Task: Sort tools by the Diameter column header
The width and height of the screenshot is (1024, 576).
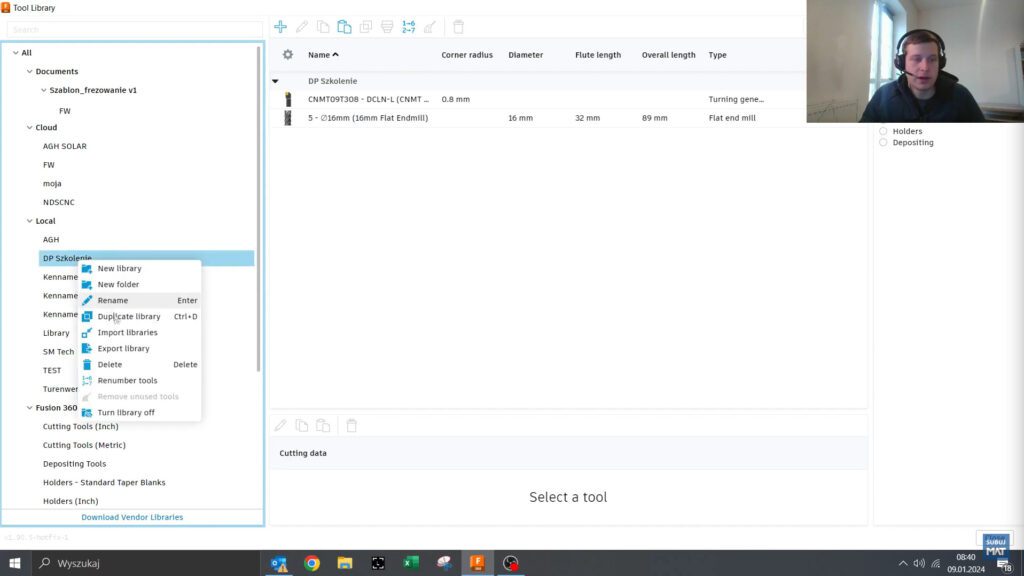Action: point(525,55)
